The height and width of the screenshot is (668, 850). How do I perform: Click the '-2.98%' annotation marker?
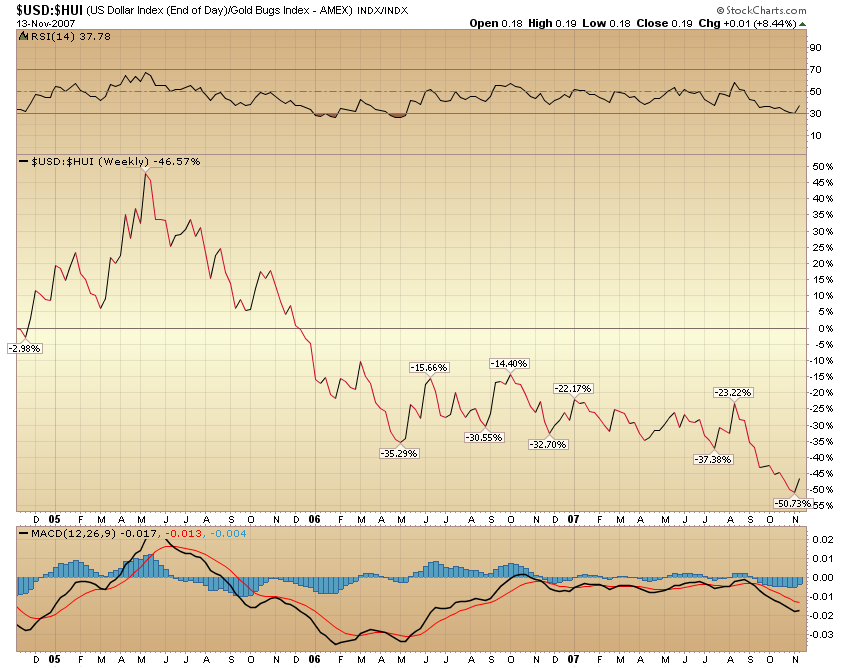pyautogui.click(x=24, y=349)
